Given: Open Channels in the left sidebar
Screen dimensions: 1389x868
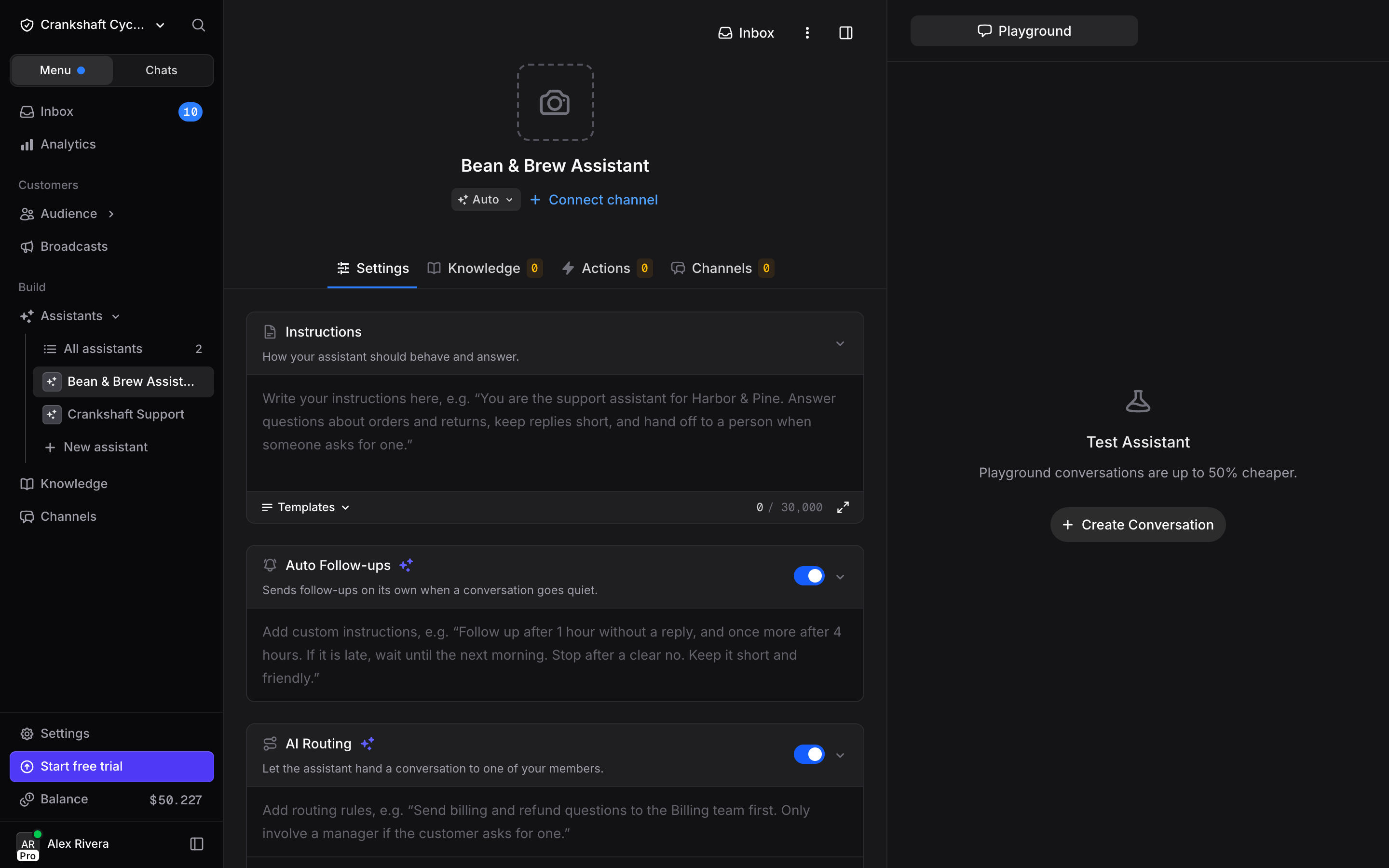Looking at the screenshot, I should [x=111, y=516].
